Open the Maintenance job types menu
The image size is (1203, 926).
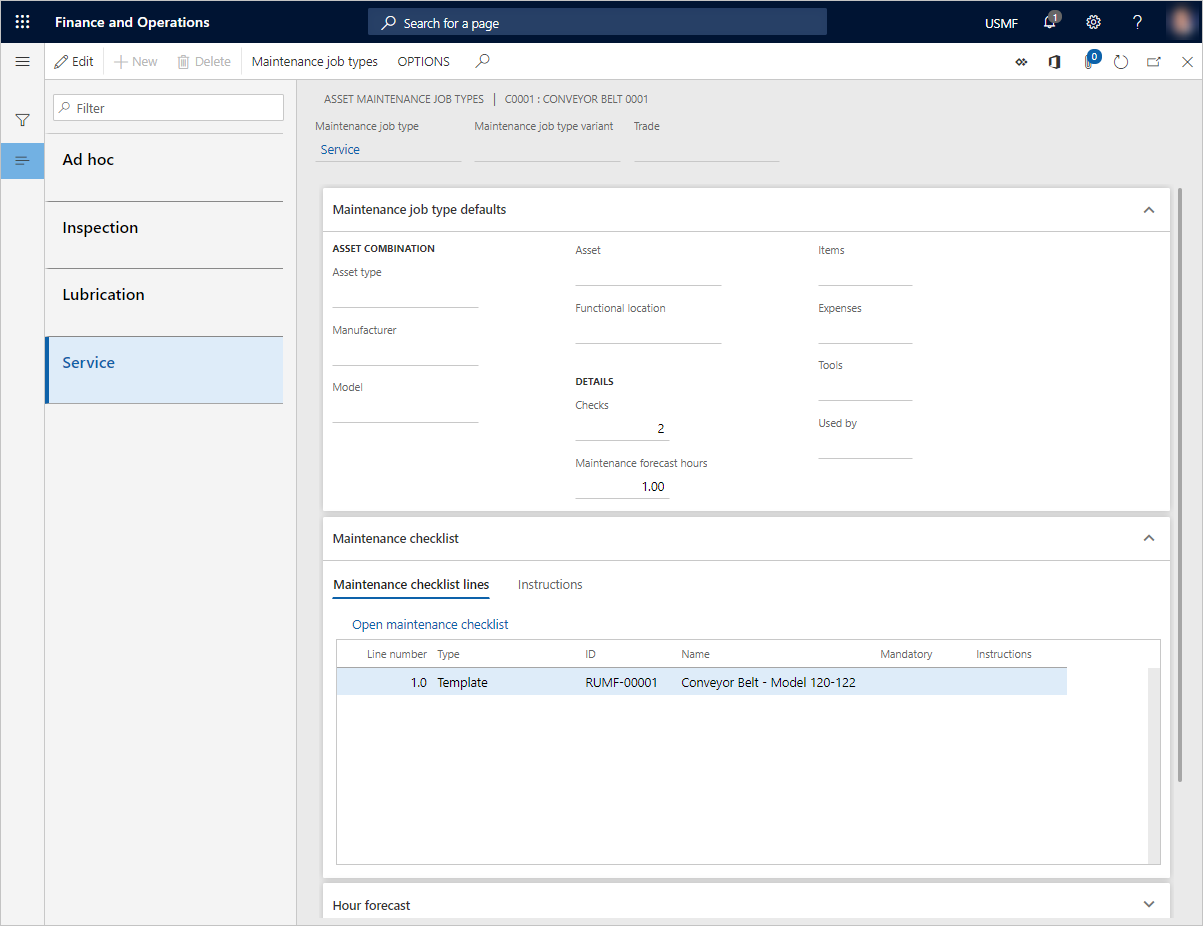pos(315,61)
